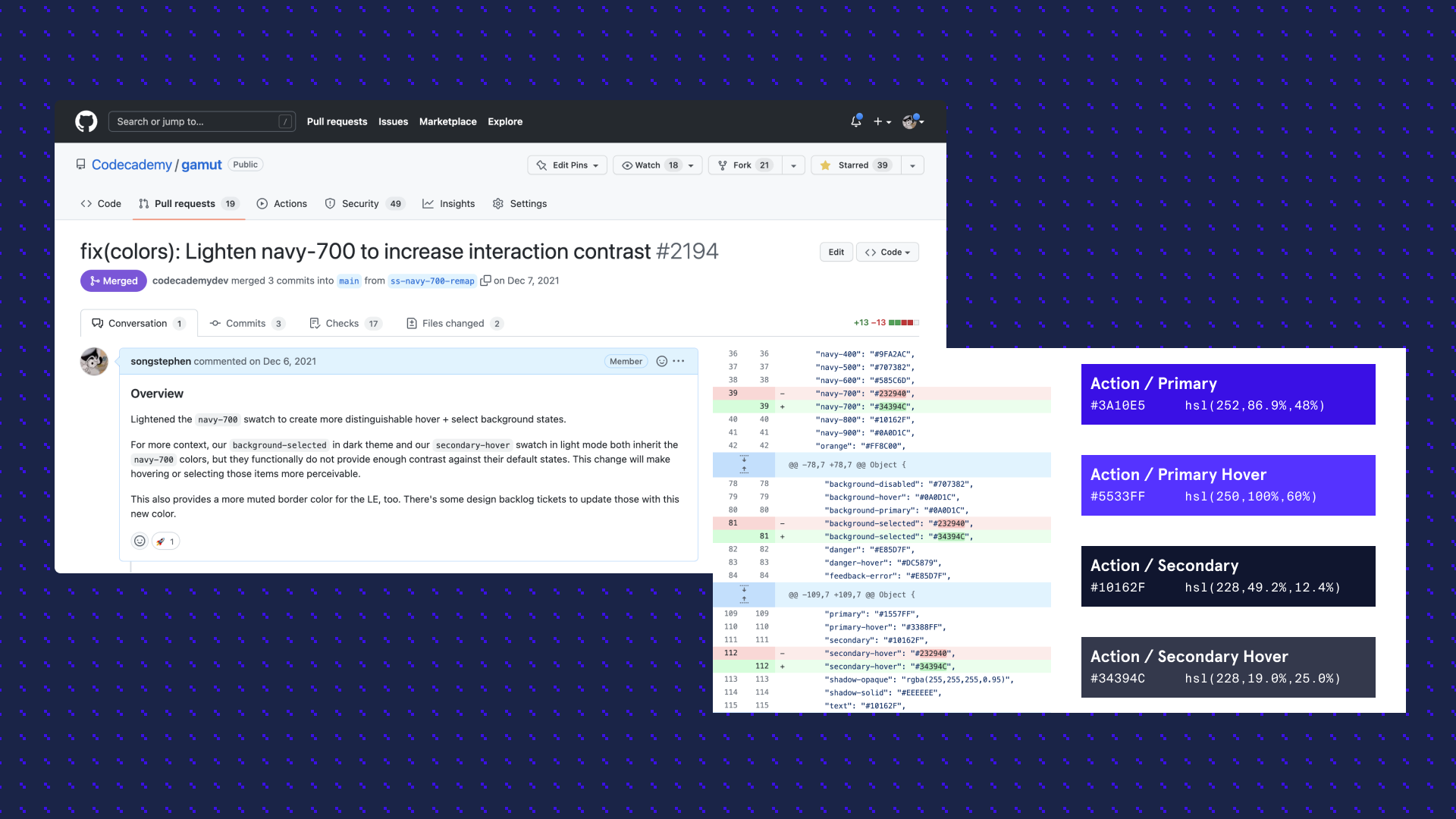
Task: Add an emoji reaction below the comment text
Action: (140, 541)
